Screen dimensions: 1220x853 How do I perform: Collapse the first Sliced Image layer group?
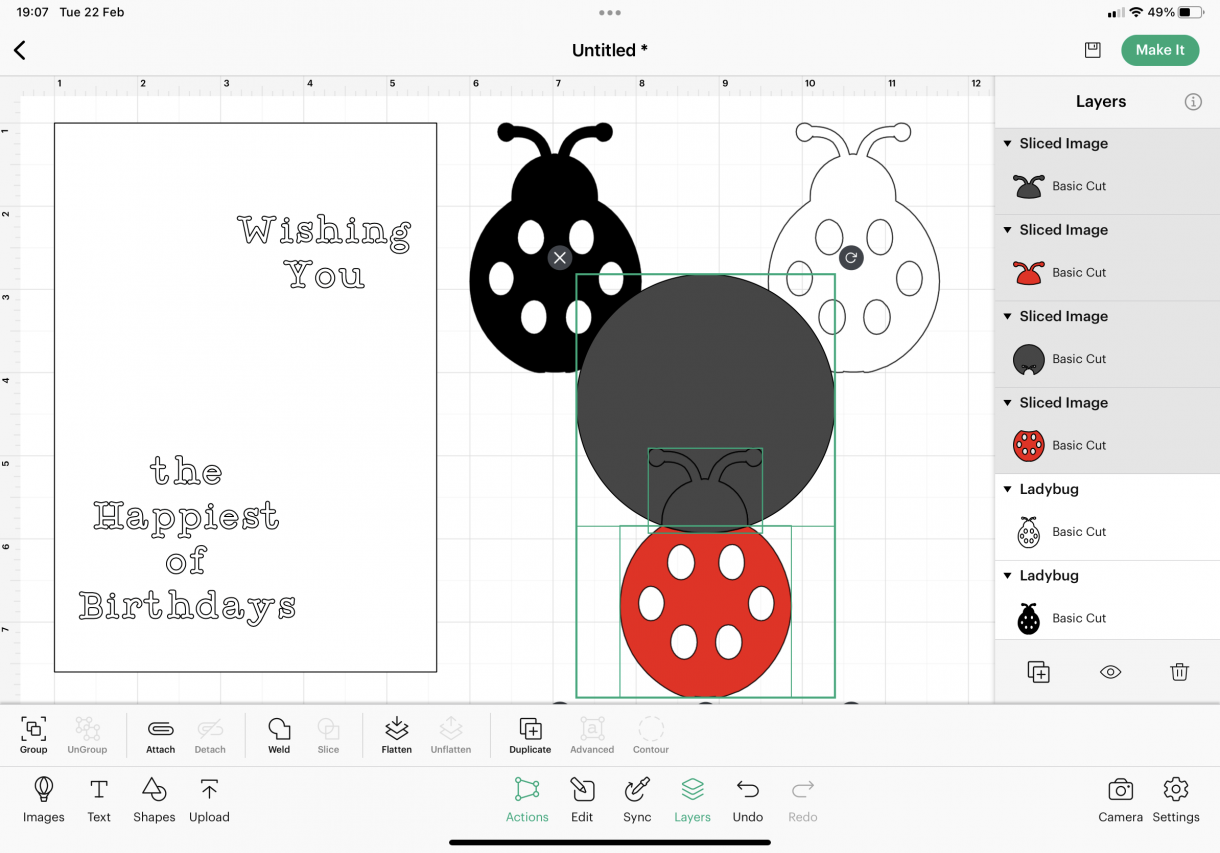tap(1008, 144)
